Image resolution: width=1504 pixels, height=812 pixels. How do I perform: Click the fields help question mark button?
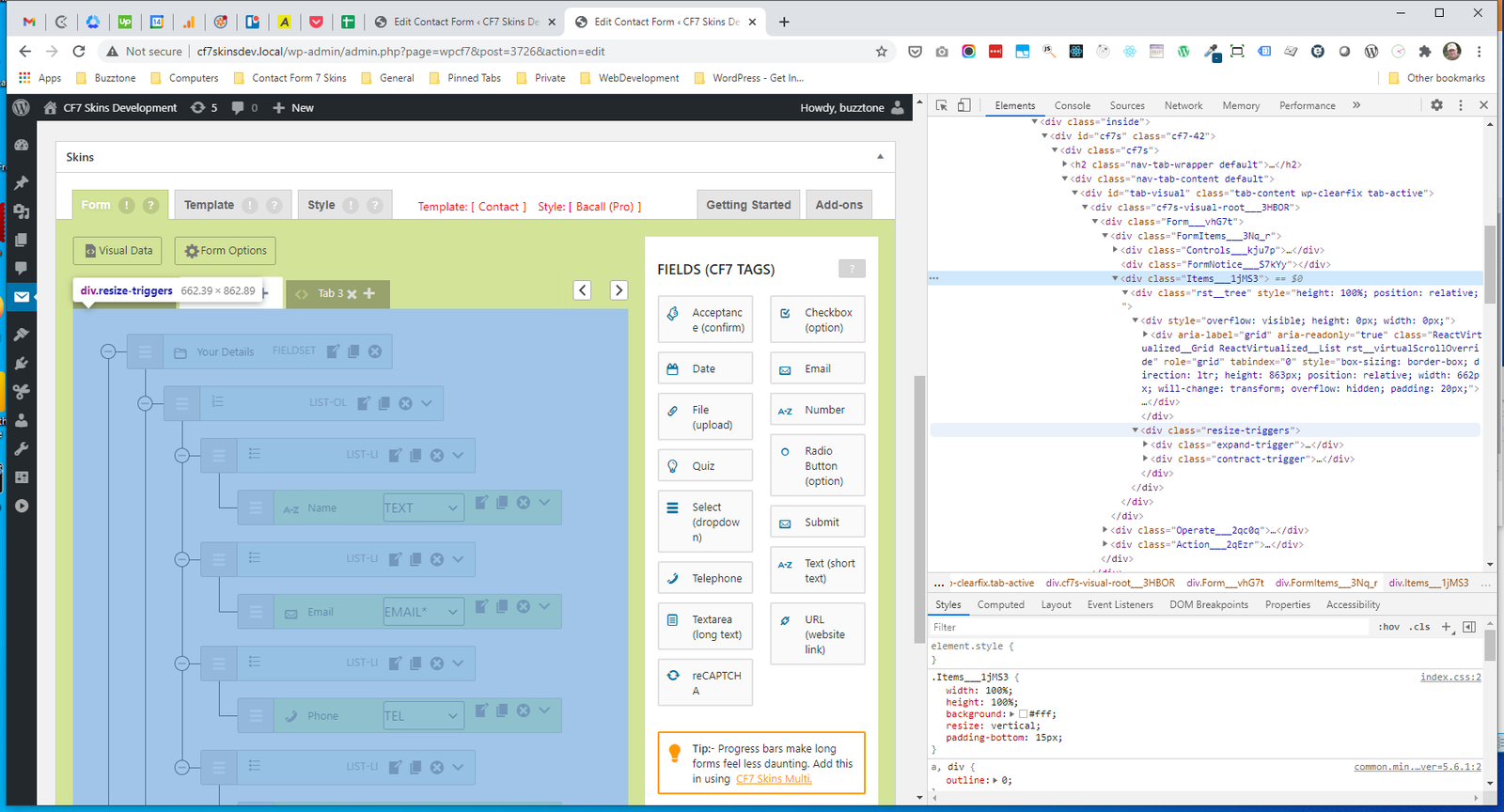tap(851, 270)
